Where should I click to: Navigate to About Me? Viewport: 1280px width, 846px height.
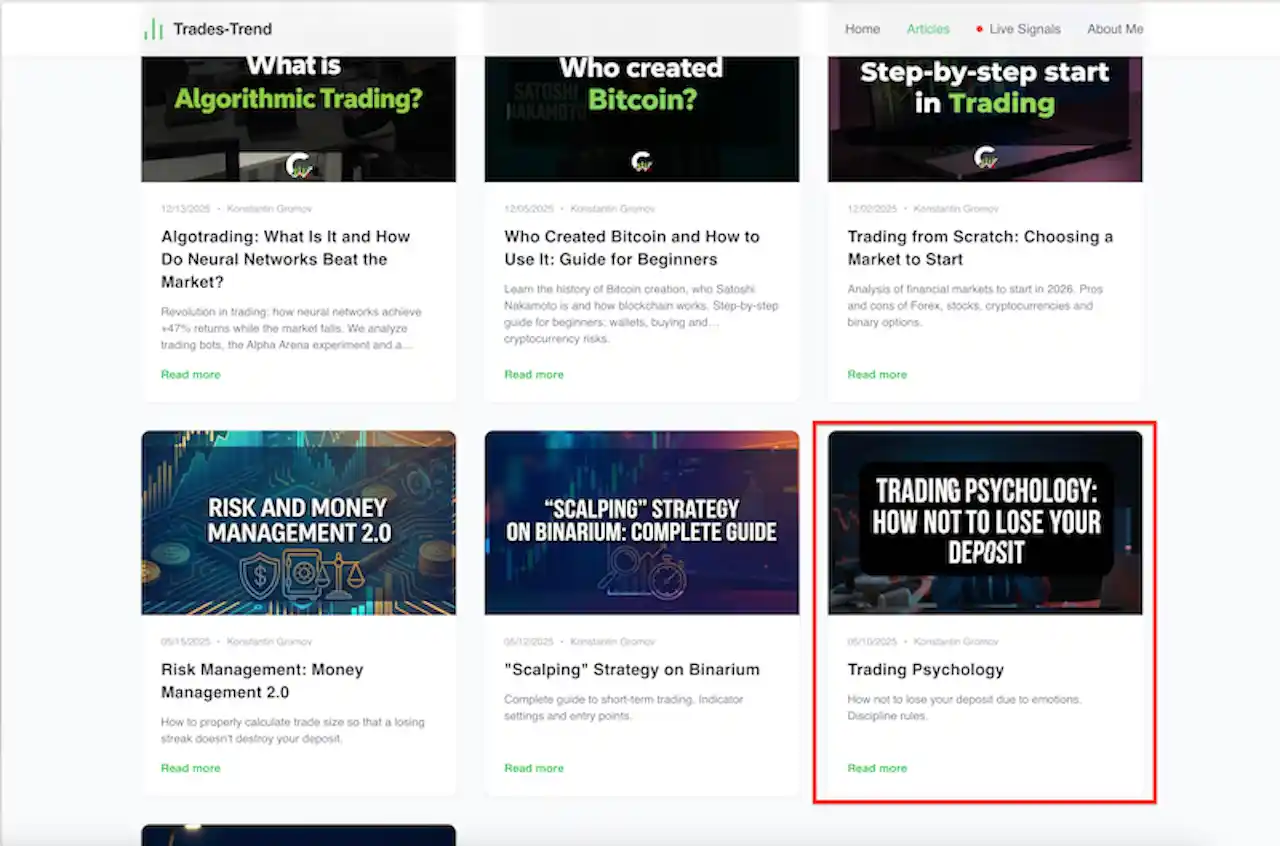1115,29
